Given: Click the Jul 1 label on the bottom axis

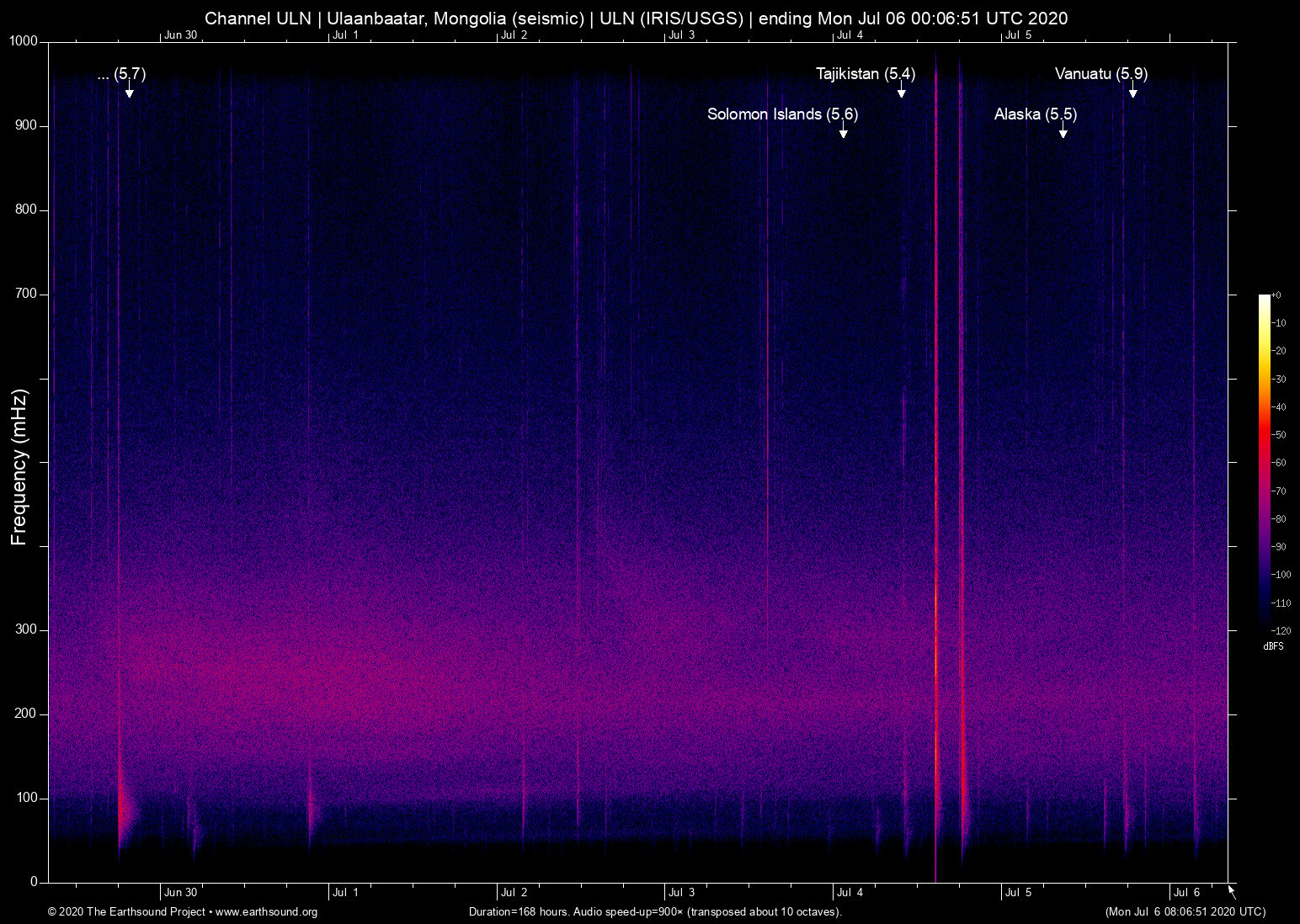Looking at the screenshot, I should pyautogui.click(x=344, y=892).
